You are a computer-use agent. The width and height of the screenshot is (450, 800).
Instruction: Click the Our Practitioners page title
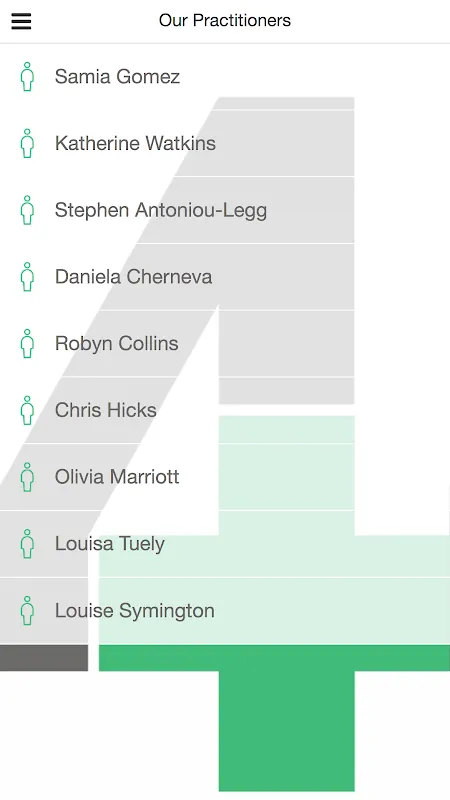[x=225, y=20]
